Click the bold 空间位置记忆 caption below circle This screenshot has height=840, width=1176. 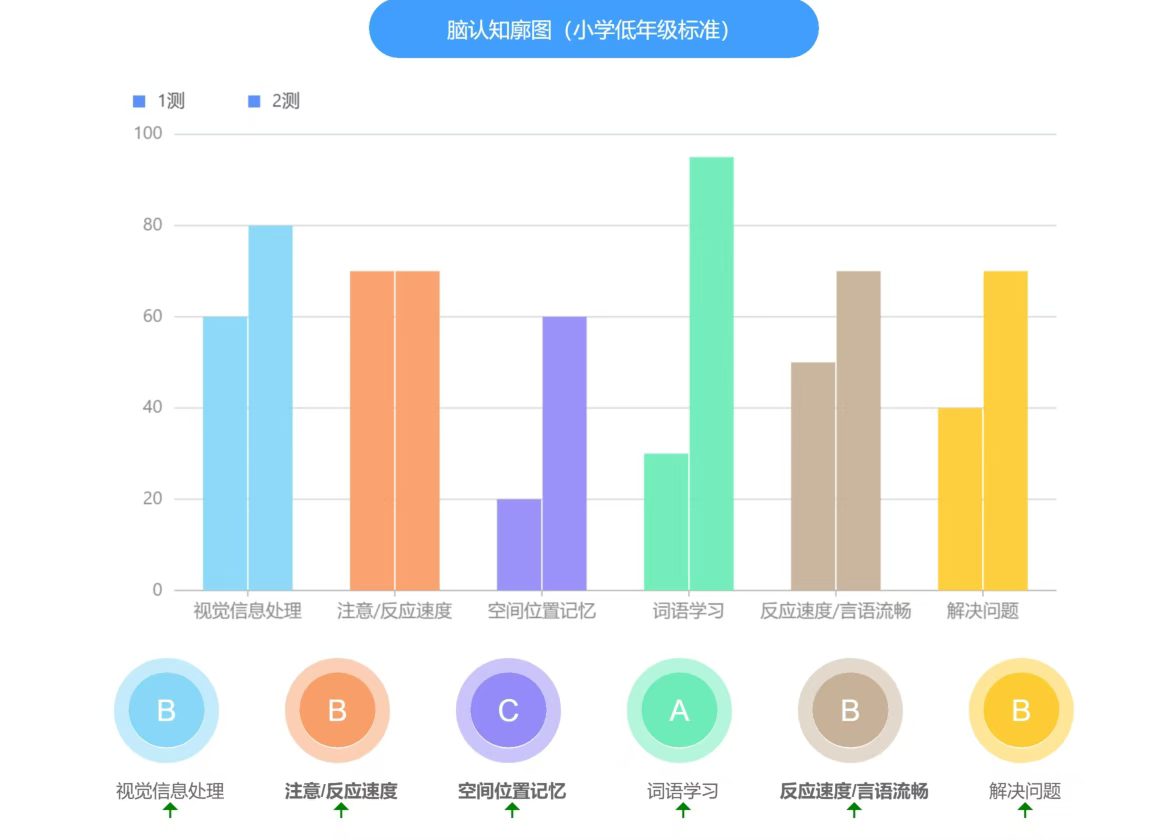tap(512, 791)
